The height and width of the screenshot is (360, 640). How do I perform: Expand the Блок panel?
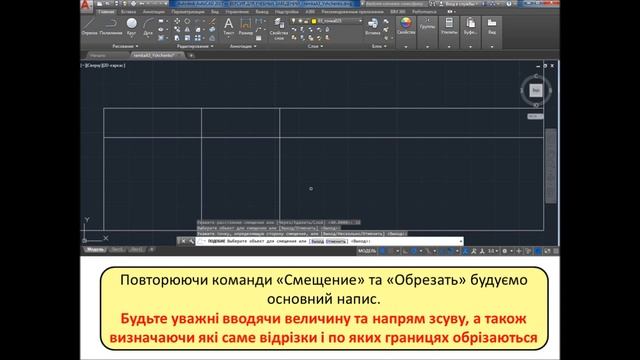coord(379,46)
